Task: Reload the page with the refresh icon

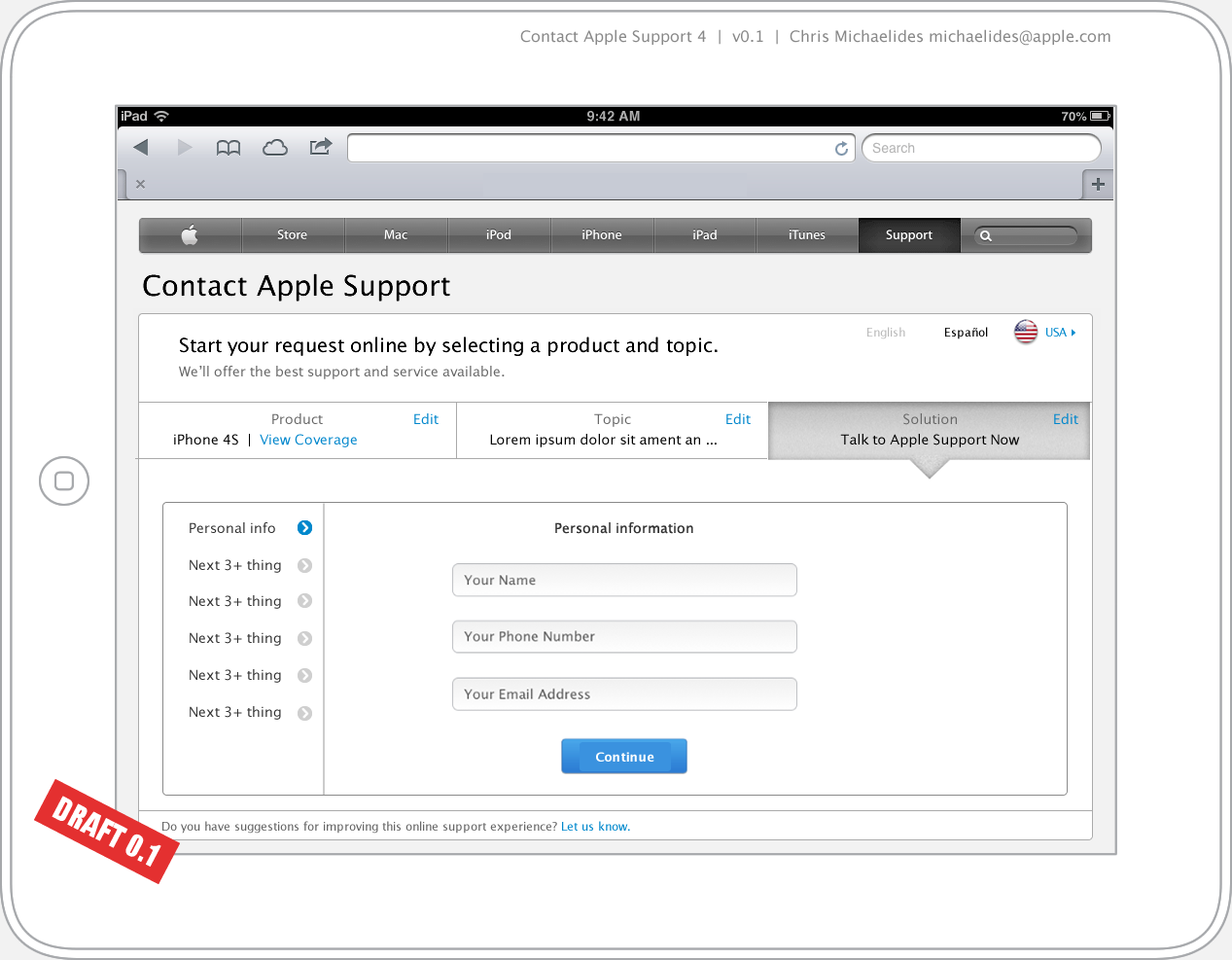Action: coord(841,149)
